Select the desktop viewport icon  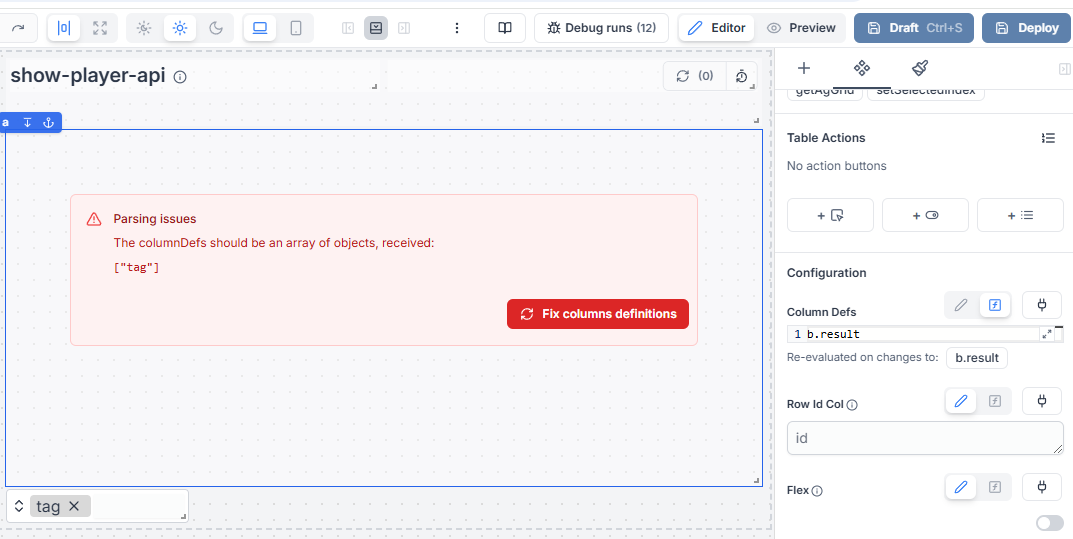260,28
